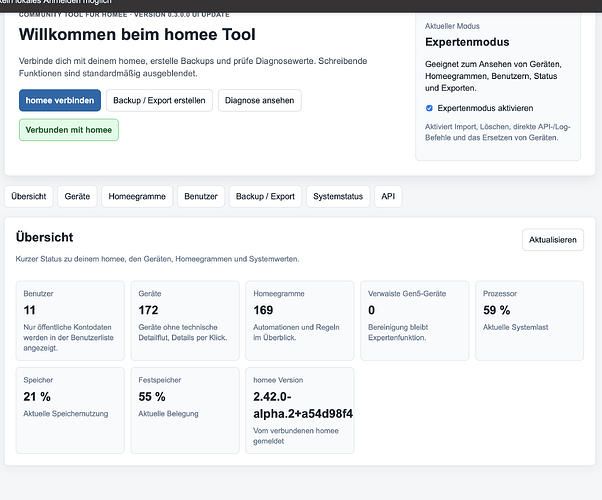Click the Aktuelle Systemlast label

pyautogui.click(x=516, y=327)
